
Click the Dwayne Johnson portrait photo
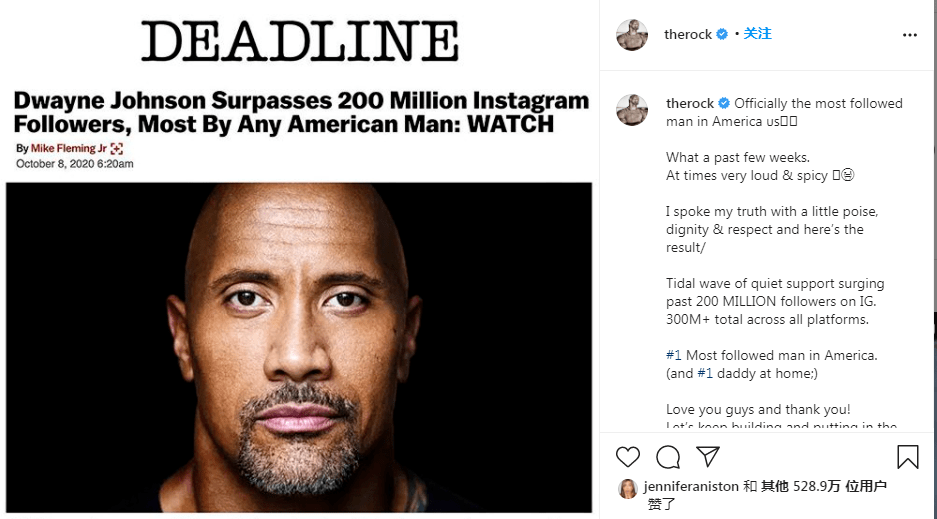pos(299,345)
